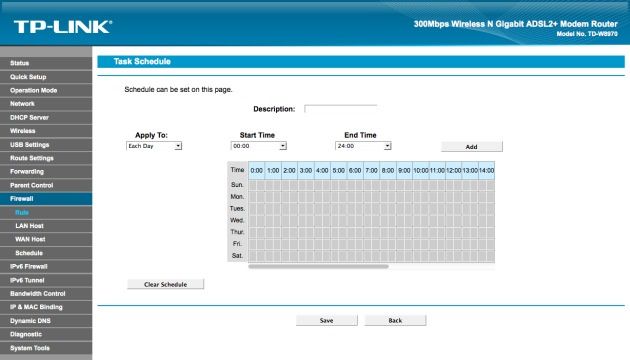The height and width of the screenshot is (360, 630).
Task: Open the Forwarding section
Action: coord(46,172)
